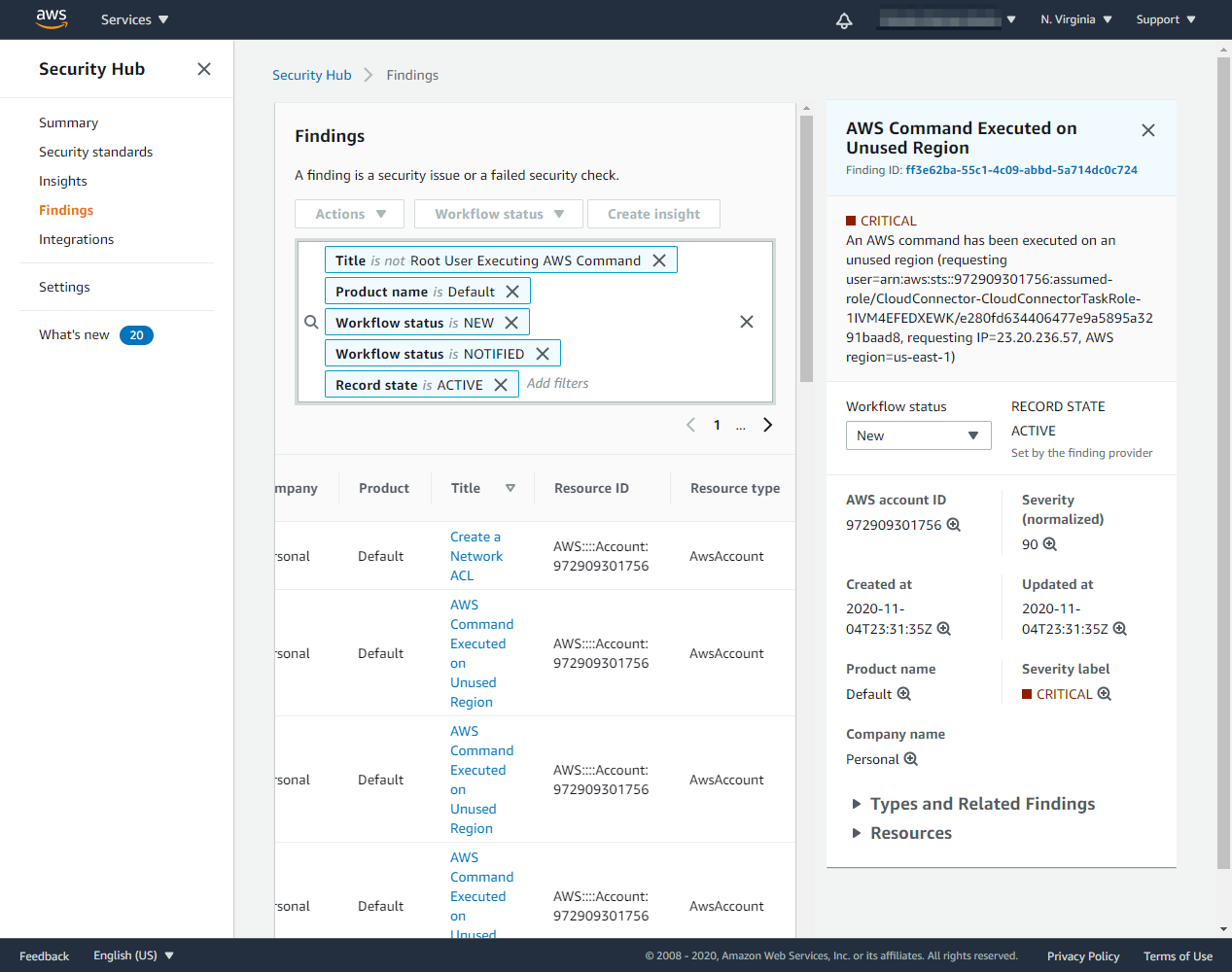
Task: Filter by product name Default magnifier icon
Action: (x=904, y=694)
